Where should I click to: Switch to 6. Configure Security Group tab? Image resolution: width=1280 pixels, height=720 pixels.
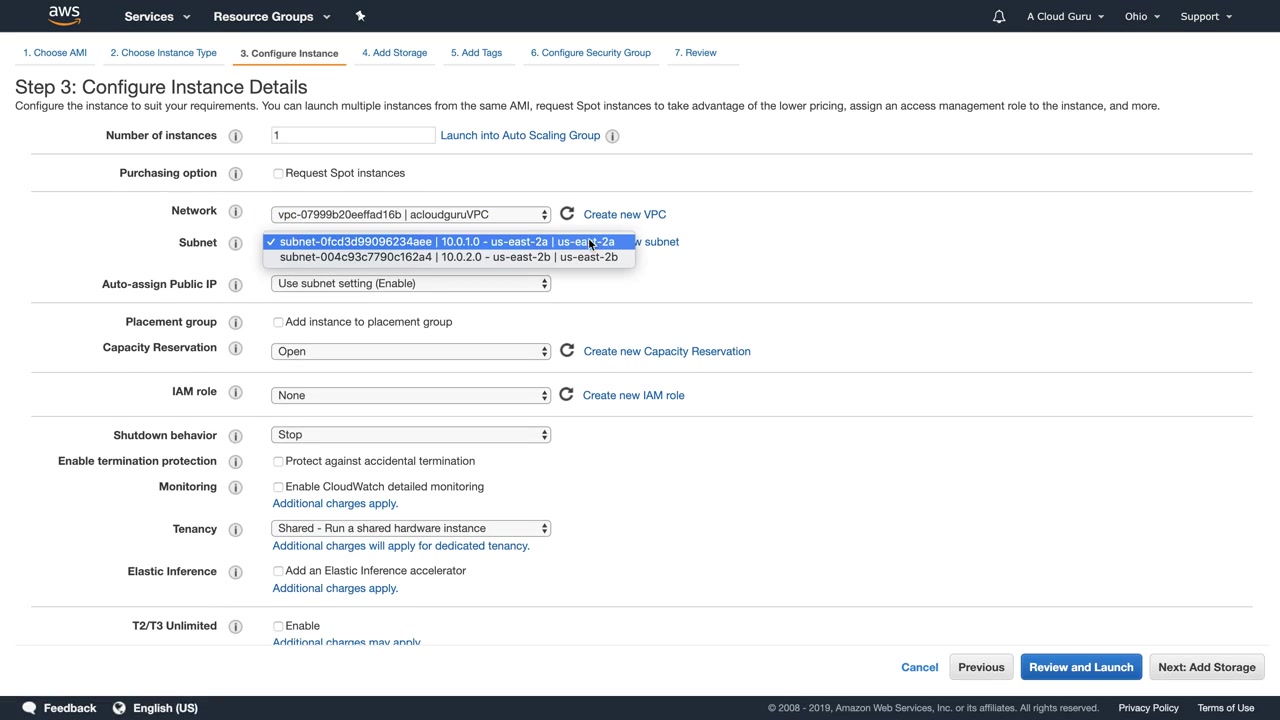590,53
